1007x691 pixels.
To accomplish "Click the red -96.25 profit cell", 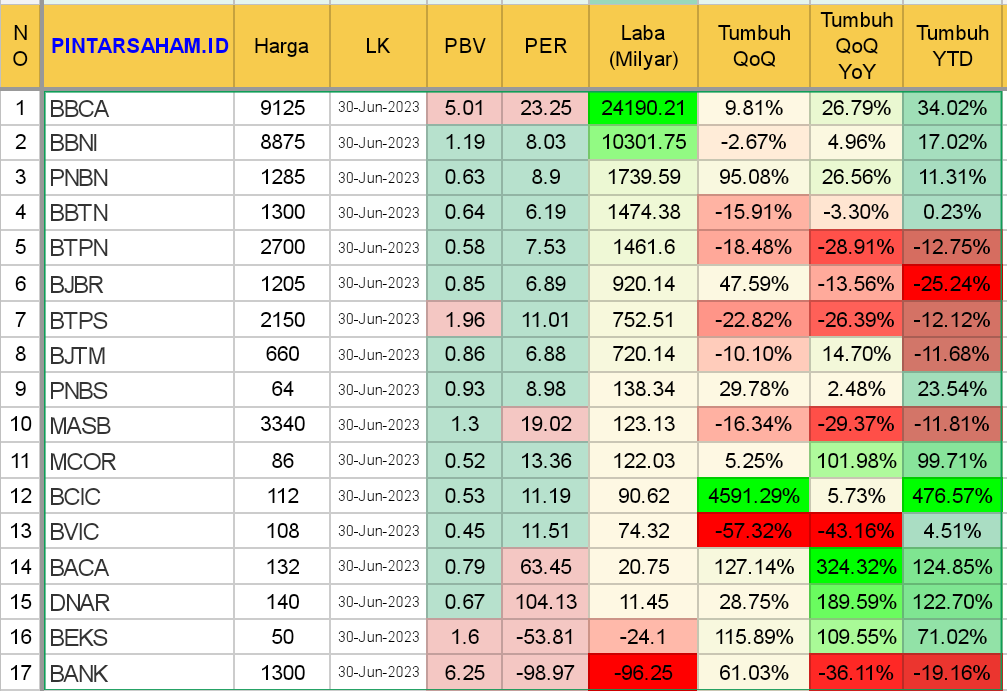I will point(643,673).
